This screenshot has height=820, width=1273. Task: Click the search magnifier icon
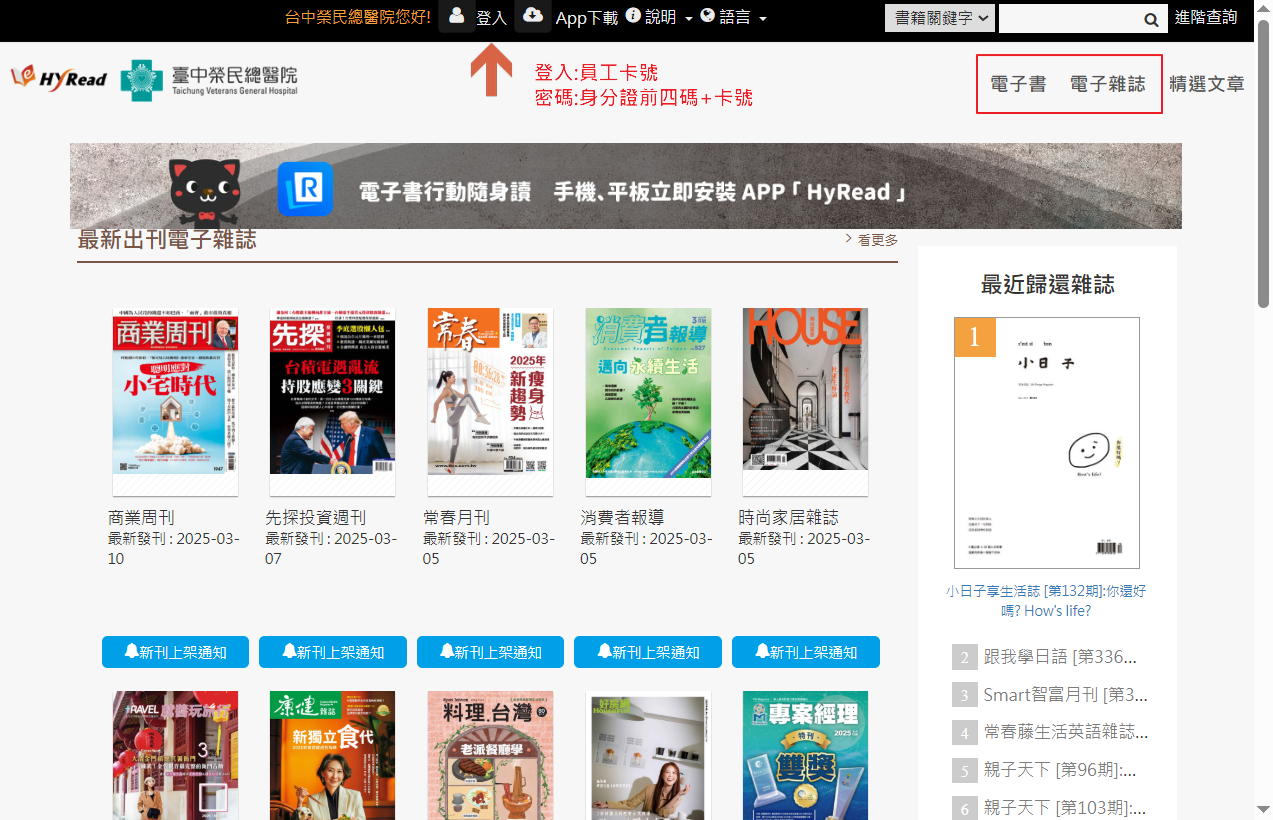1151,19
